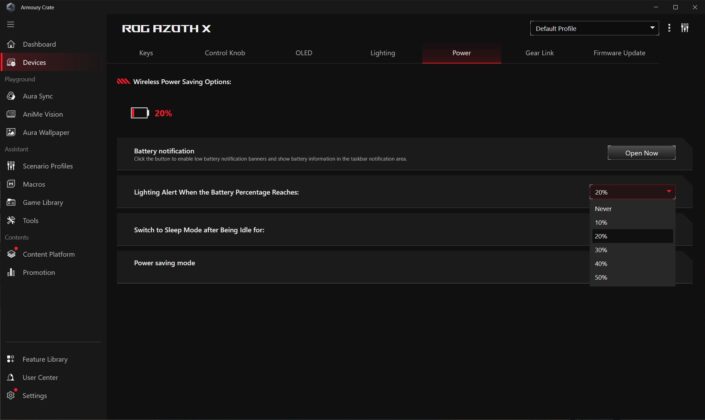
Task: Click the Devices icon in sidebar
Action: point(11,62)
